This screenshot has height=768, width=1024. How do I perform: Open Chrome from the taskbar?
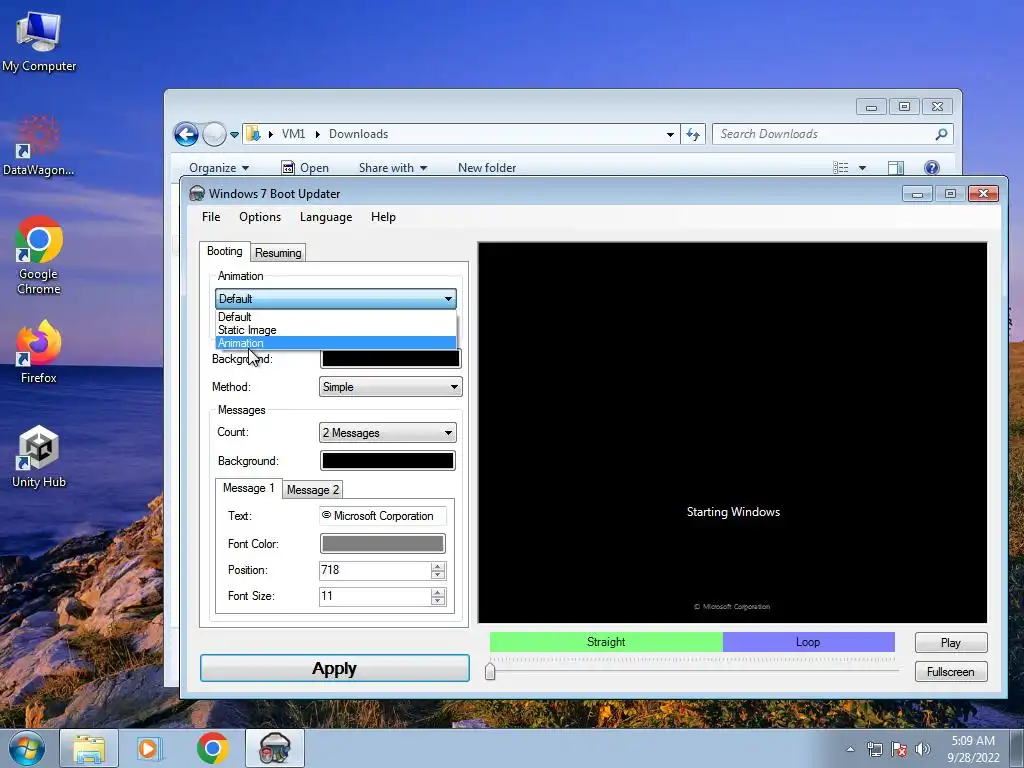pyautogui.click(x=212, y=748)
